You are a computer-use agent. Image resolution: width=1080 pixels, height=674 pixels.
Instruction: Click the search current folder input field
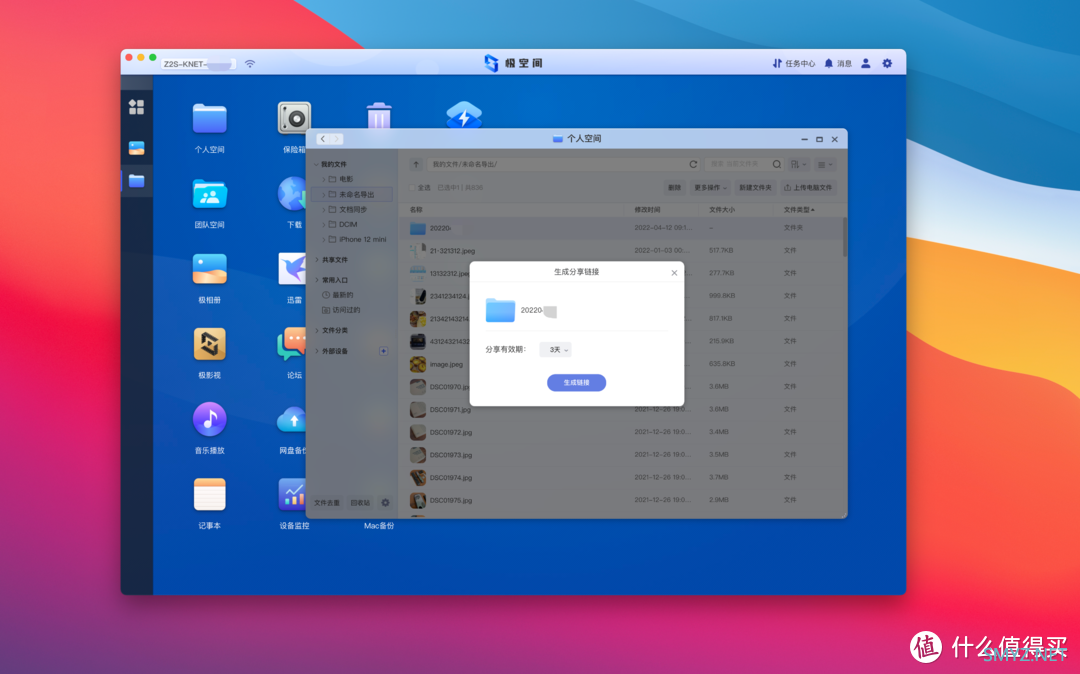pos(737,165)
